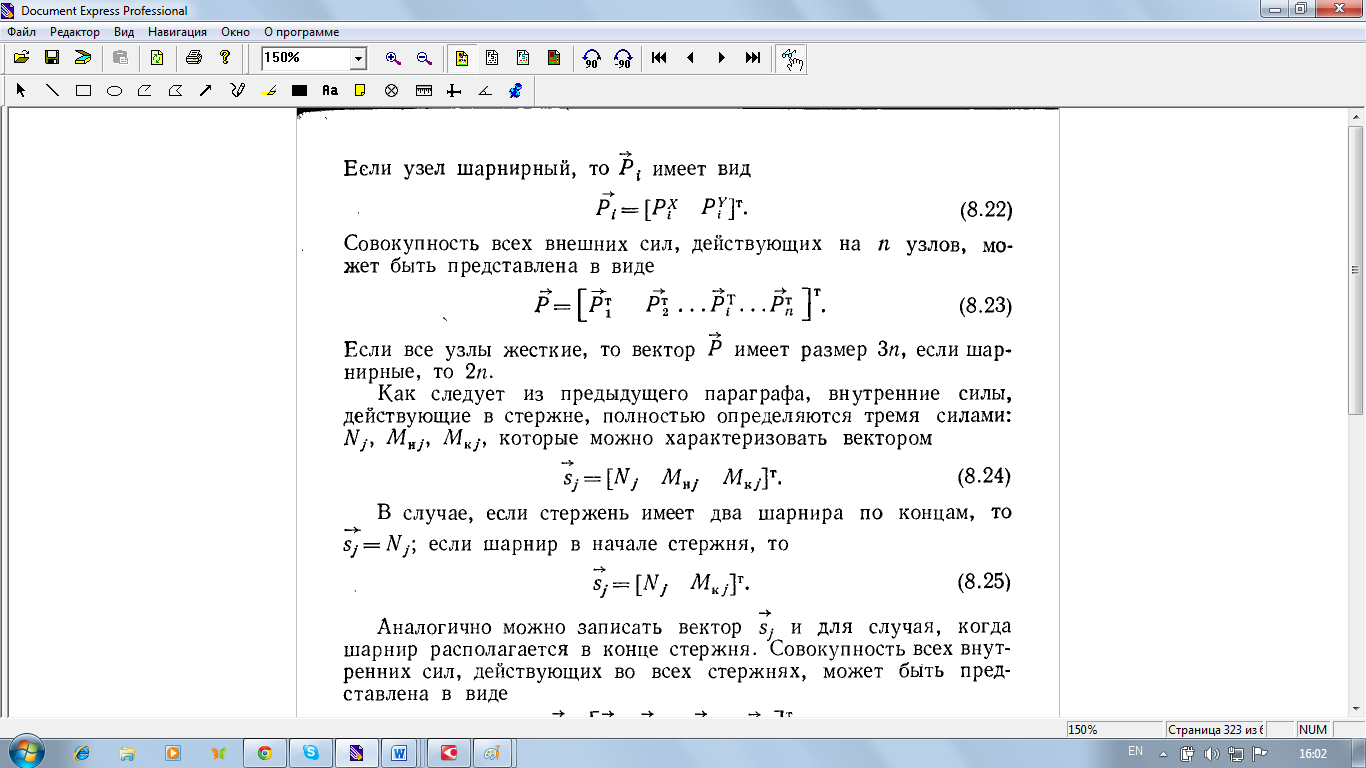Click the scanner icon in toolbar
This screenshot has width=1366, height=768.
tap(82, 58)
